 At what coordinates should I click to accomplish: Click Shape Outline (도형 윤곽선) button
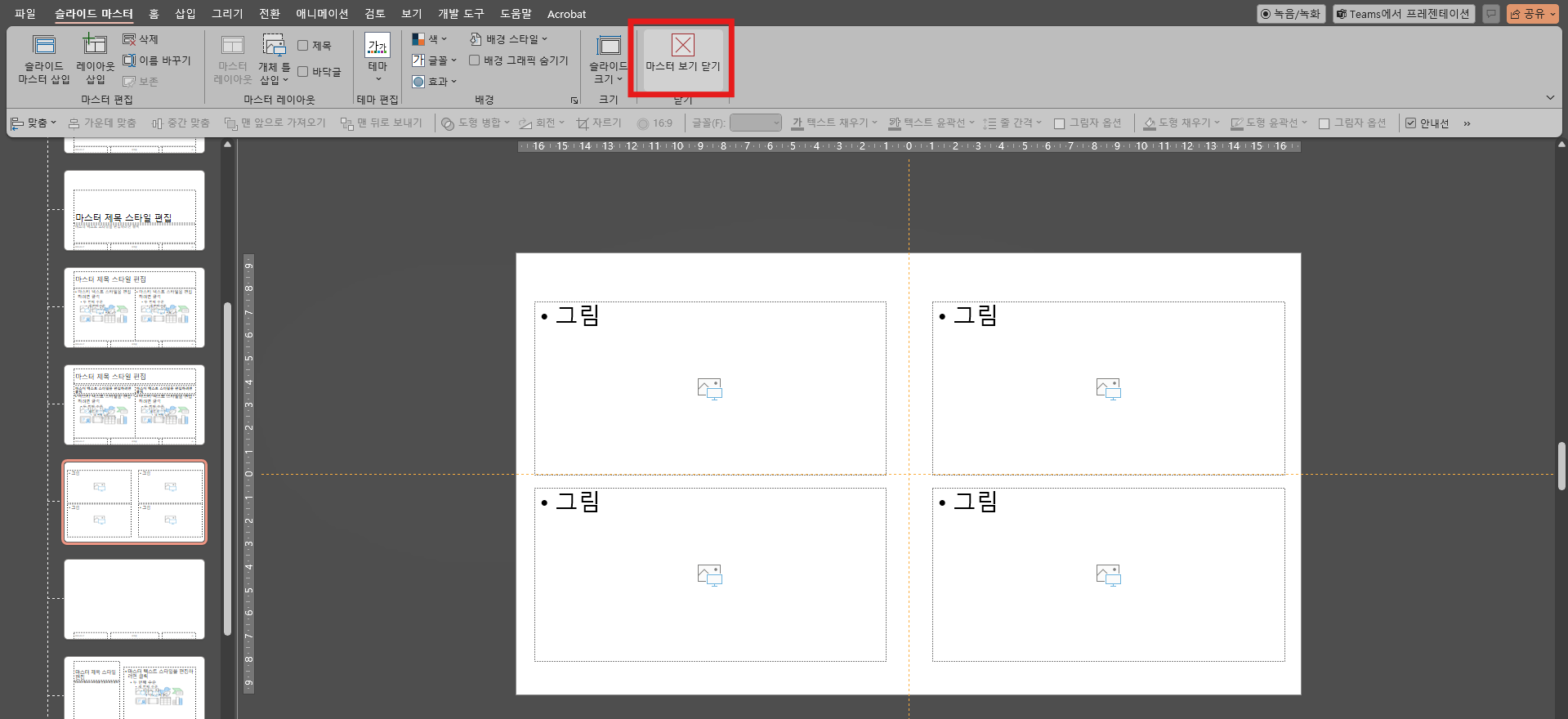(x=1268, y=123)
